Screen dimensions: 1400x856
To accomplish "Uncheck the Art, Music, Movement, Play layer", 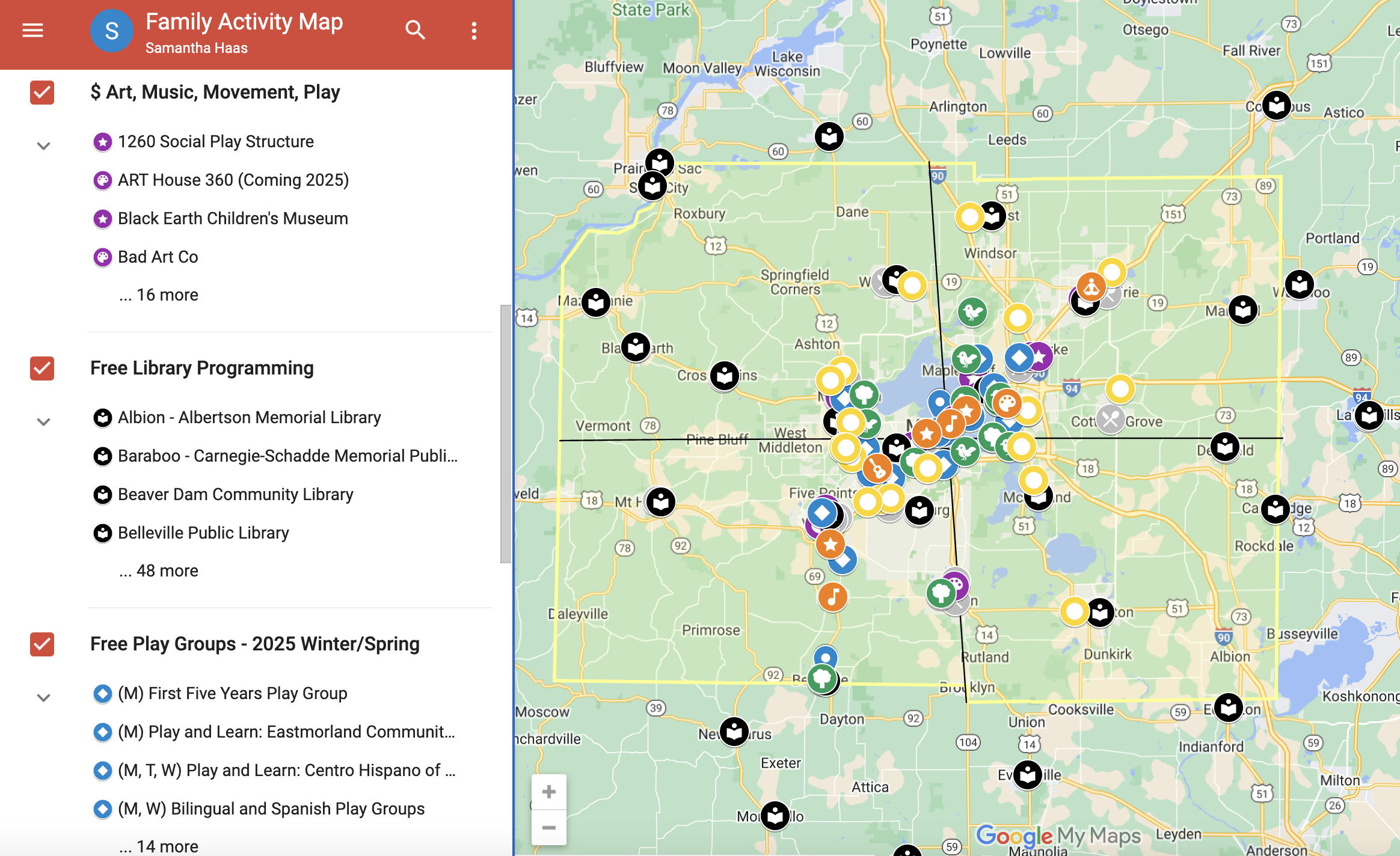I will coord(42,93).
